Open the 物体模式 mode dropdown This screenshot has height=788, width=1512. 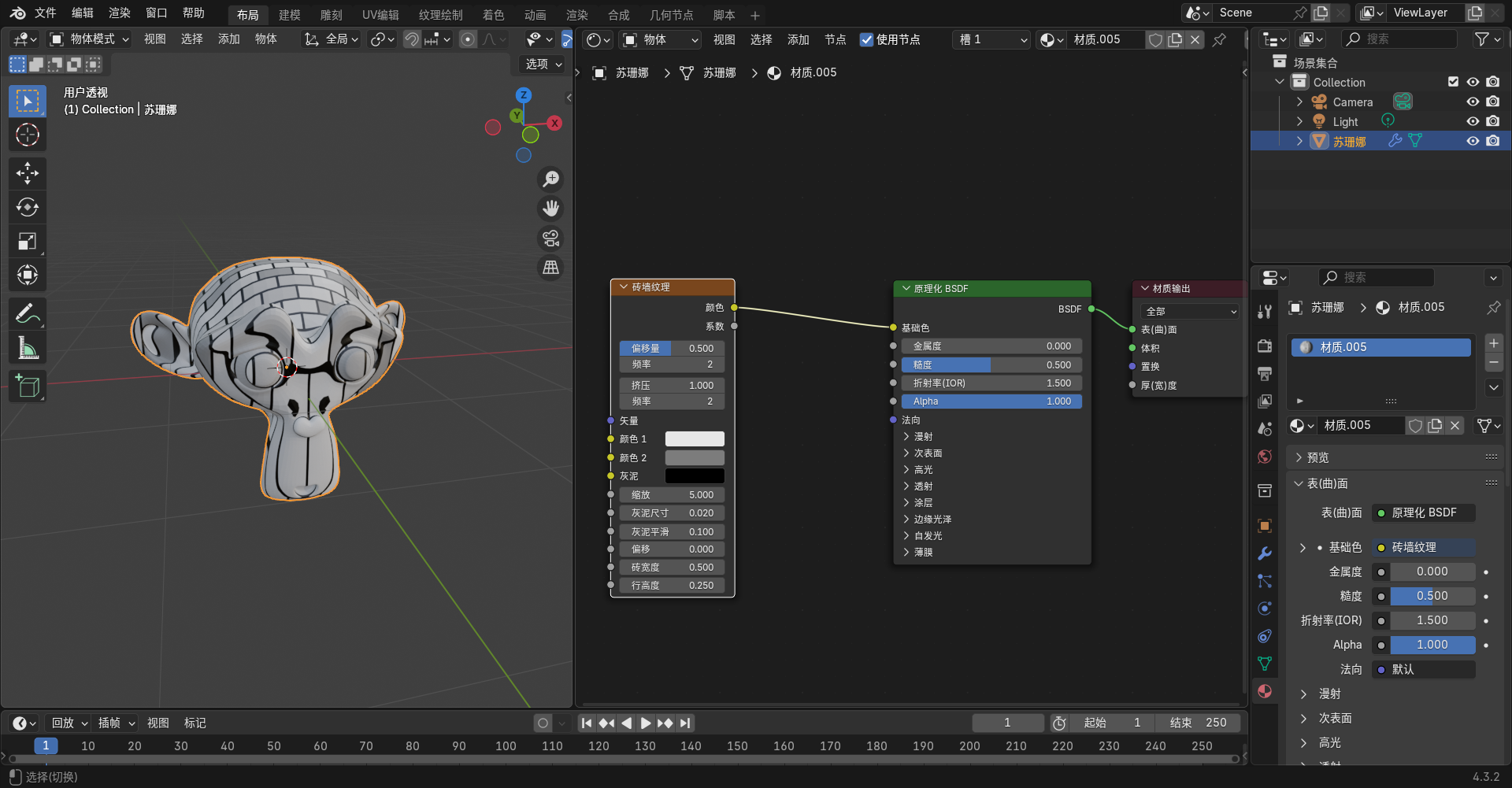coord(89,39)
